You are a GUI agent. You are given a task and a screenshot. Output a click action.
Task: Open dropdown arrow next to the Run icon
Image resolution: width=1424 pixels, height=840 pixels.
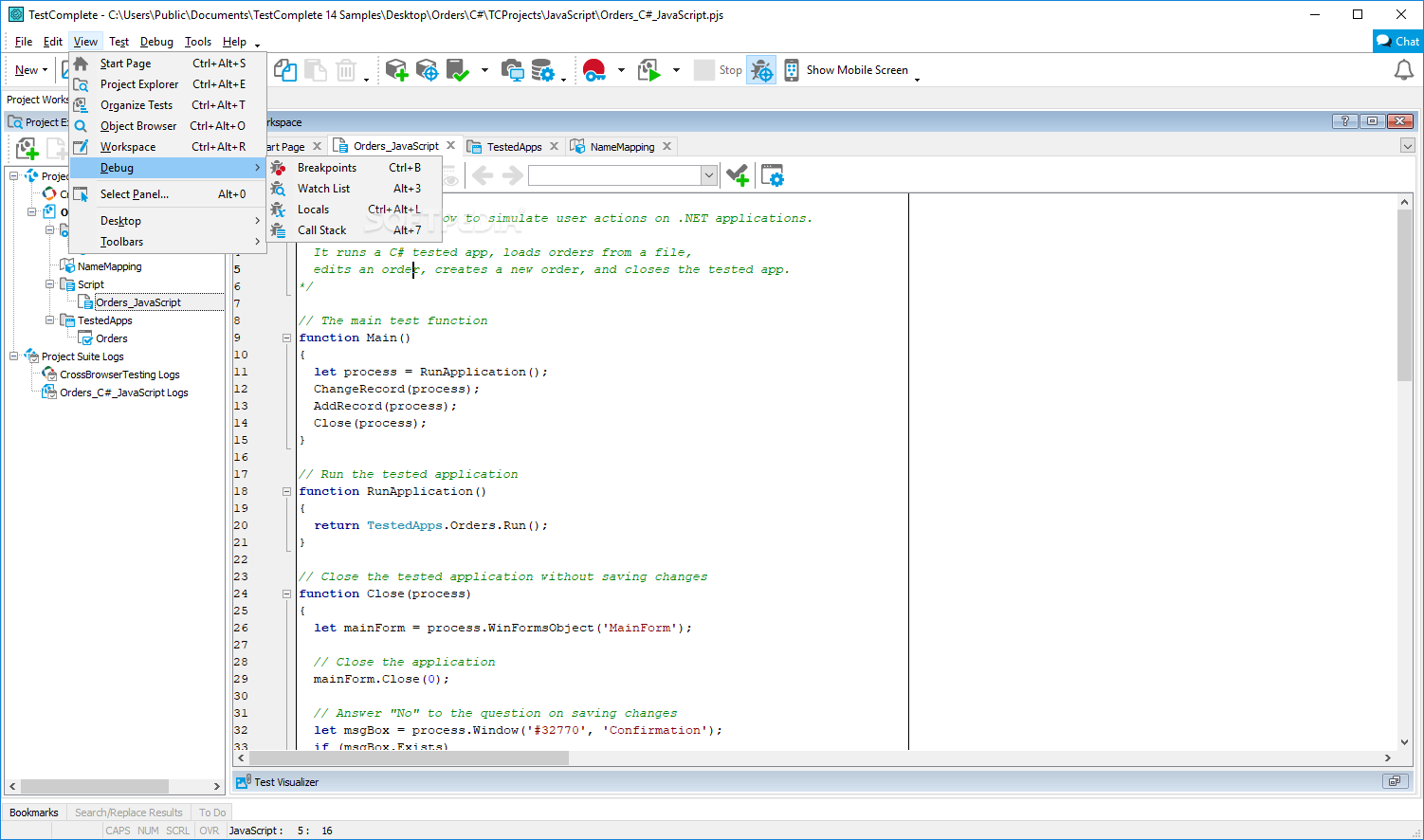(676, 70)
